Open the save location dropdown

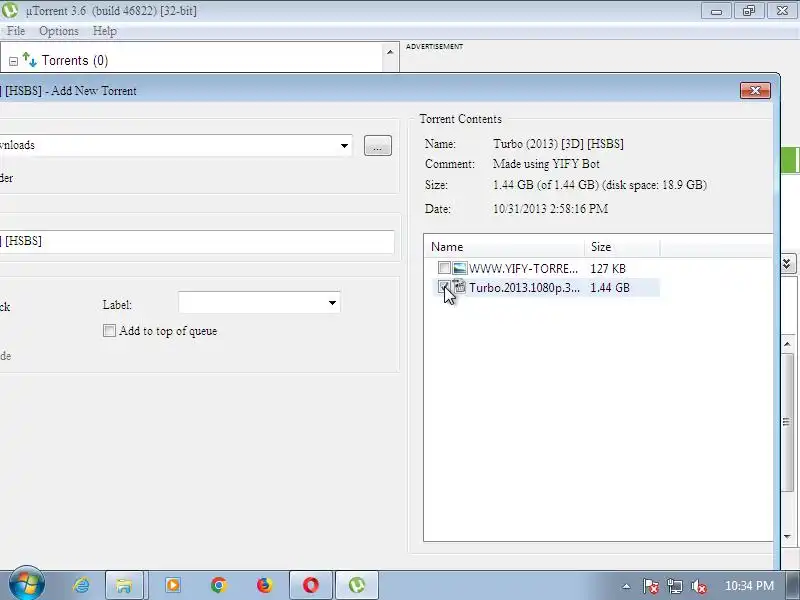[x=344, y=145]
